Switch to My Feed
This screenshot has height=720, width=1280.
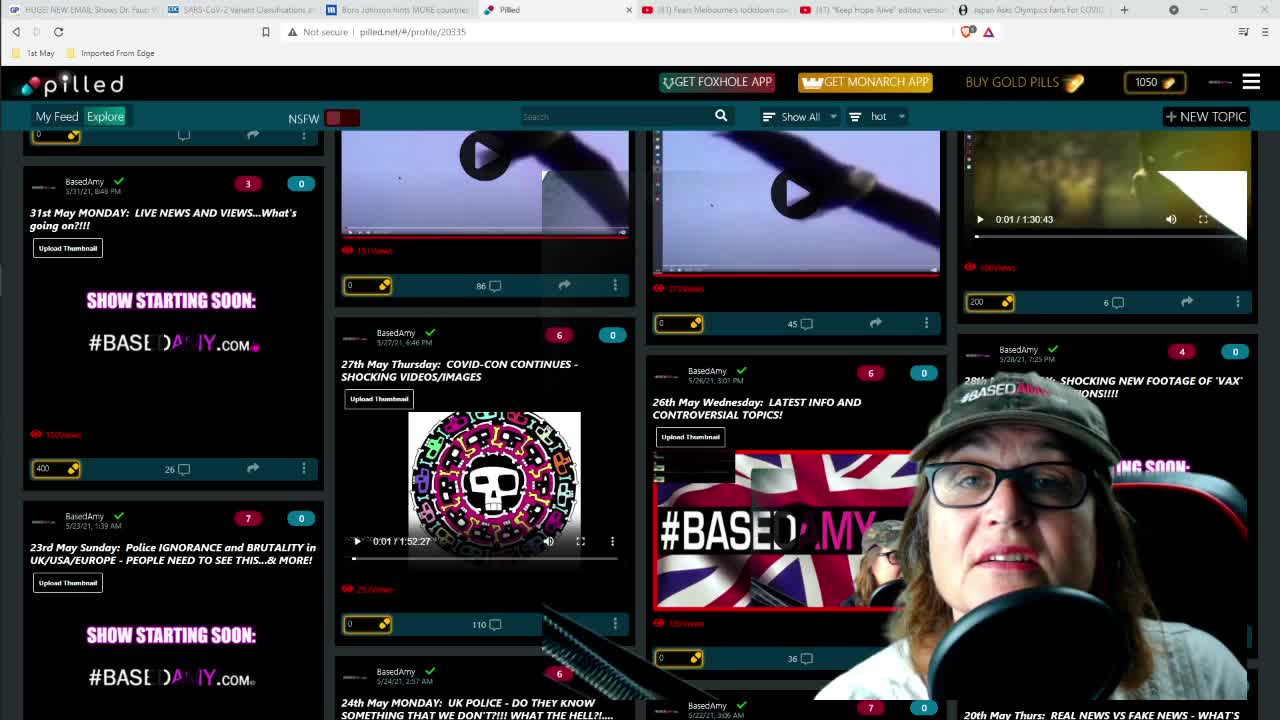[x=57, y=117]
